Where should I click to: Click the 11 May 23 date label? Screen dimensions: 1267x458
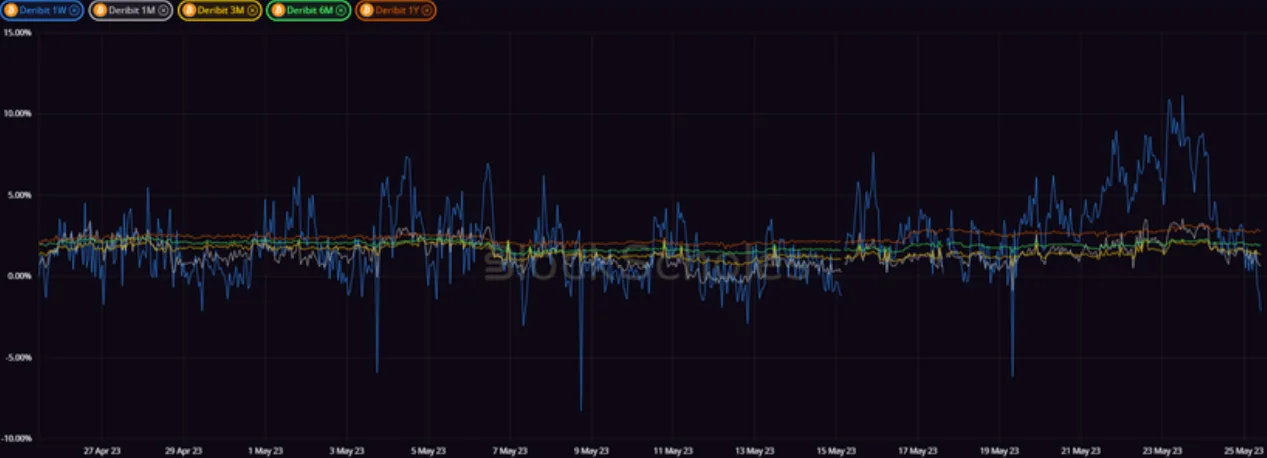coord(672,450)
